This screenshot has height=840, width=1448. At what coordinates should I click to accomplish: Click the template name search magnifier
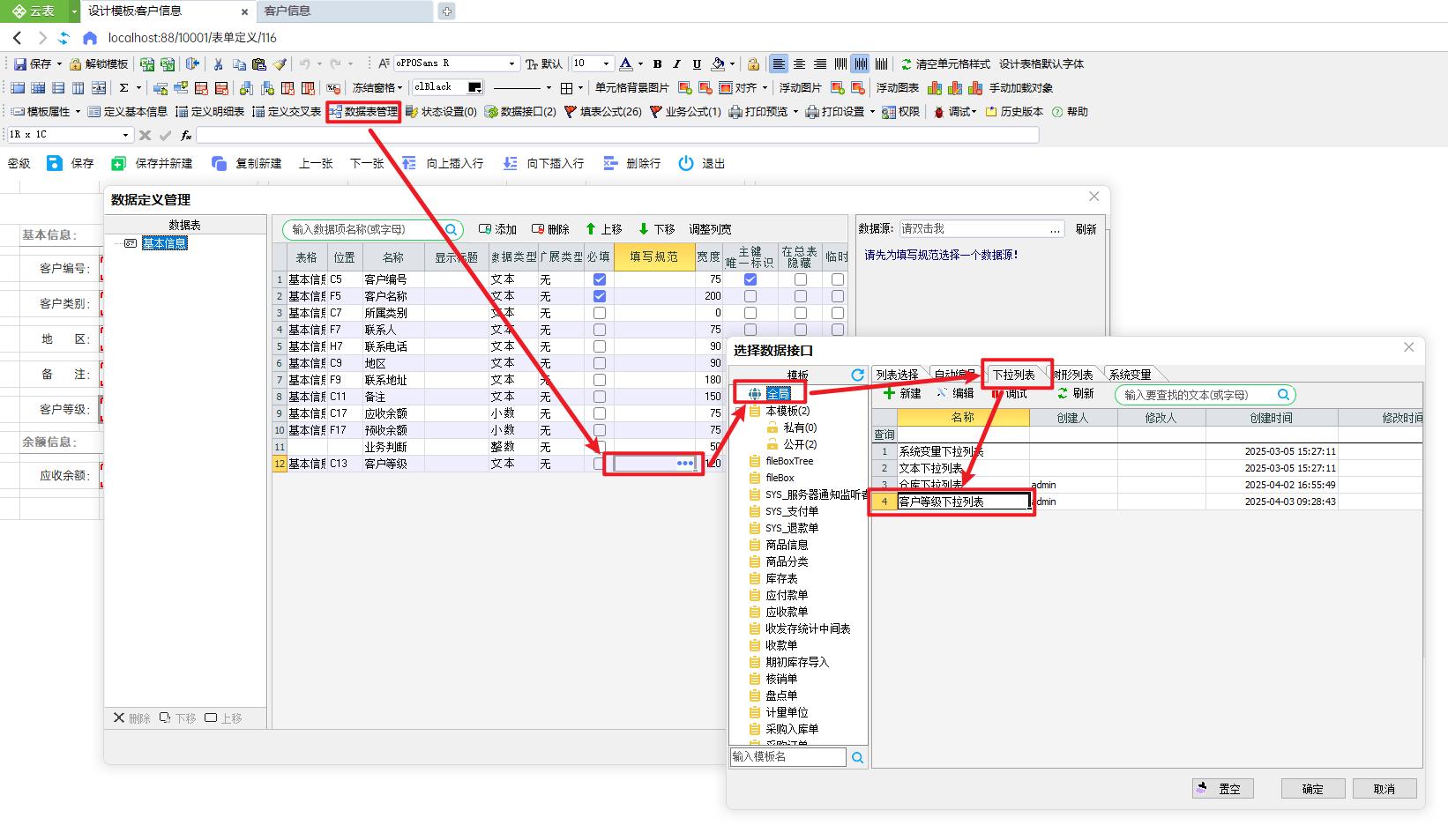857,757
